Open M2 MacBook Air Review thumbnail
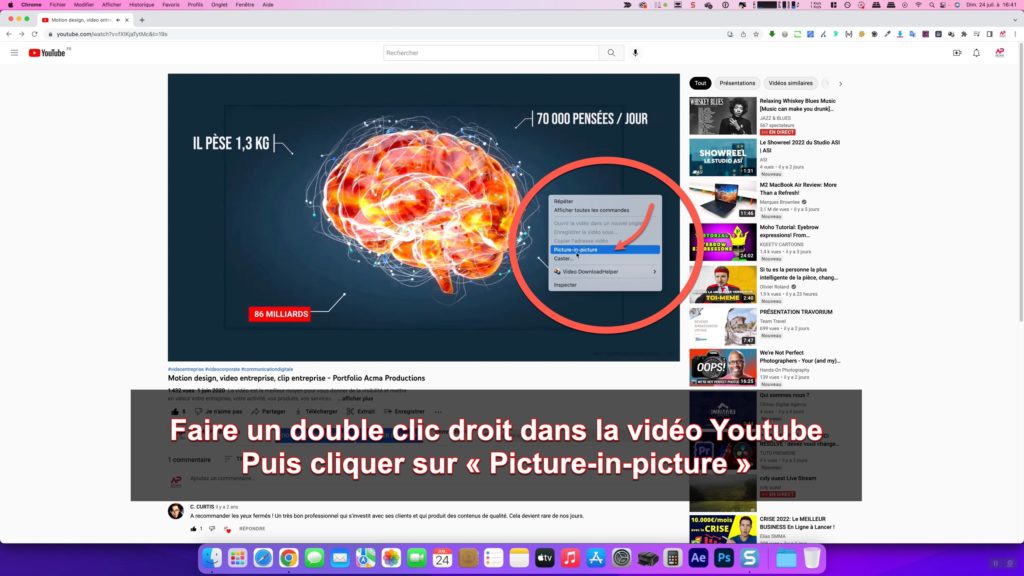This screenshot has height=576, width=1024. pos(723,199)
